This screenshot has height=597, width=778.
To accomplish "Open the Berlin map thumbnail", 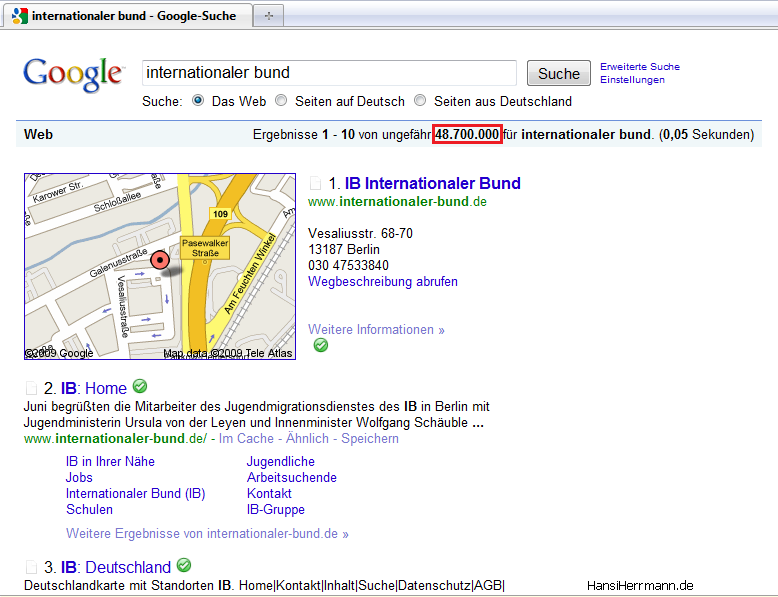I will [160, 266].
